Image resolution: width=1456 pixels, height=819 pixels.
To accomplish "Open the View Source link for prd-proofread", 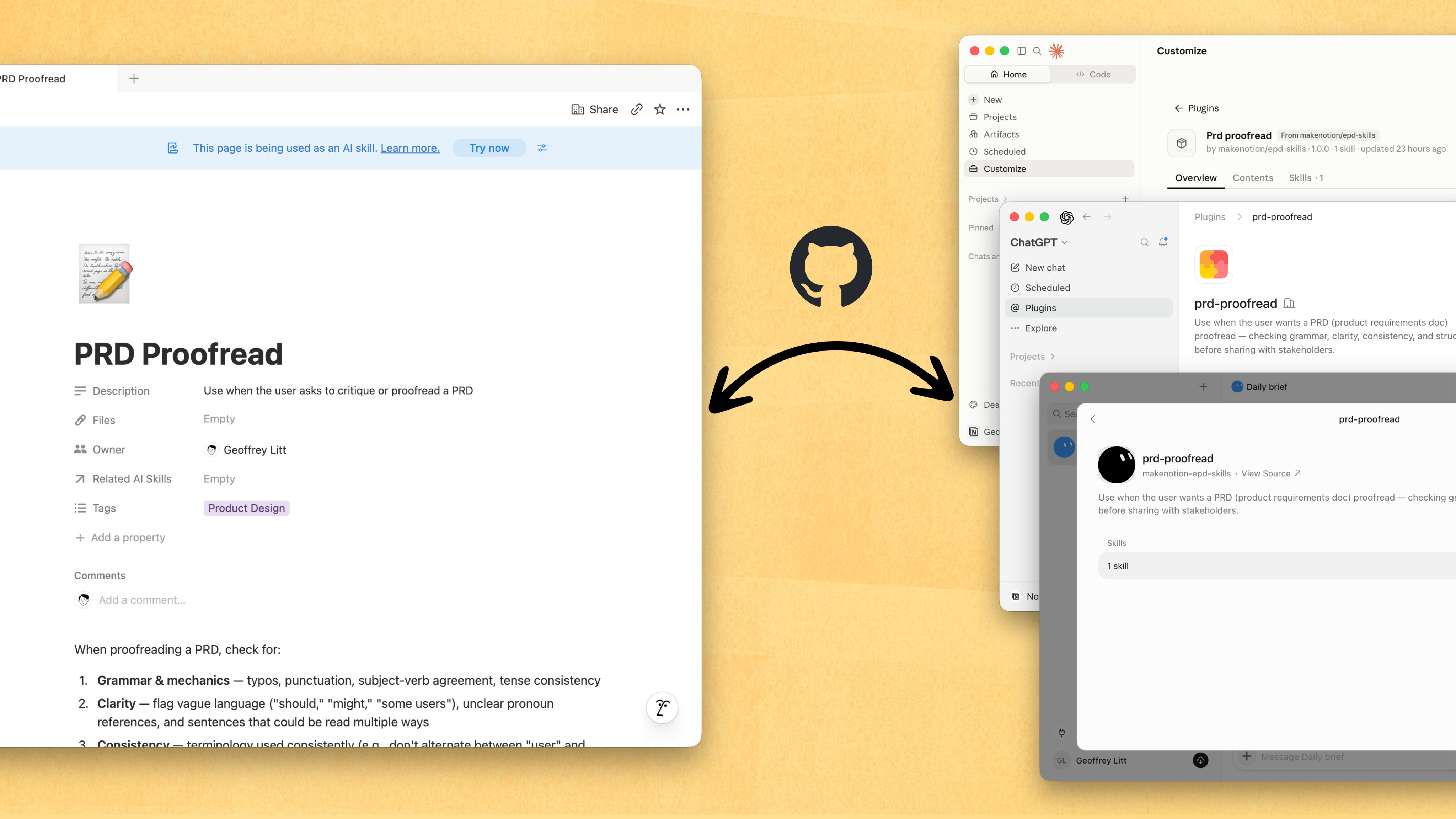I will pos(1271,473).
